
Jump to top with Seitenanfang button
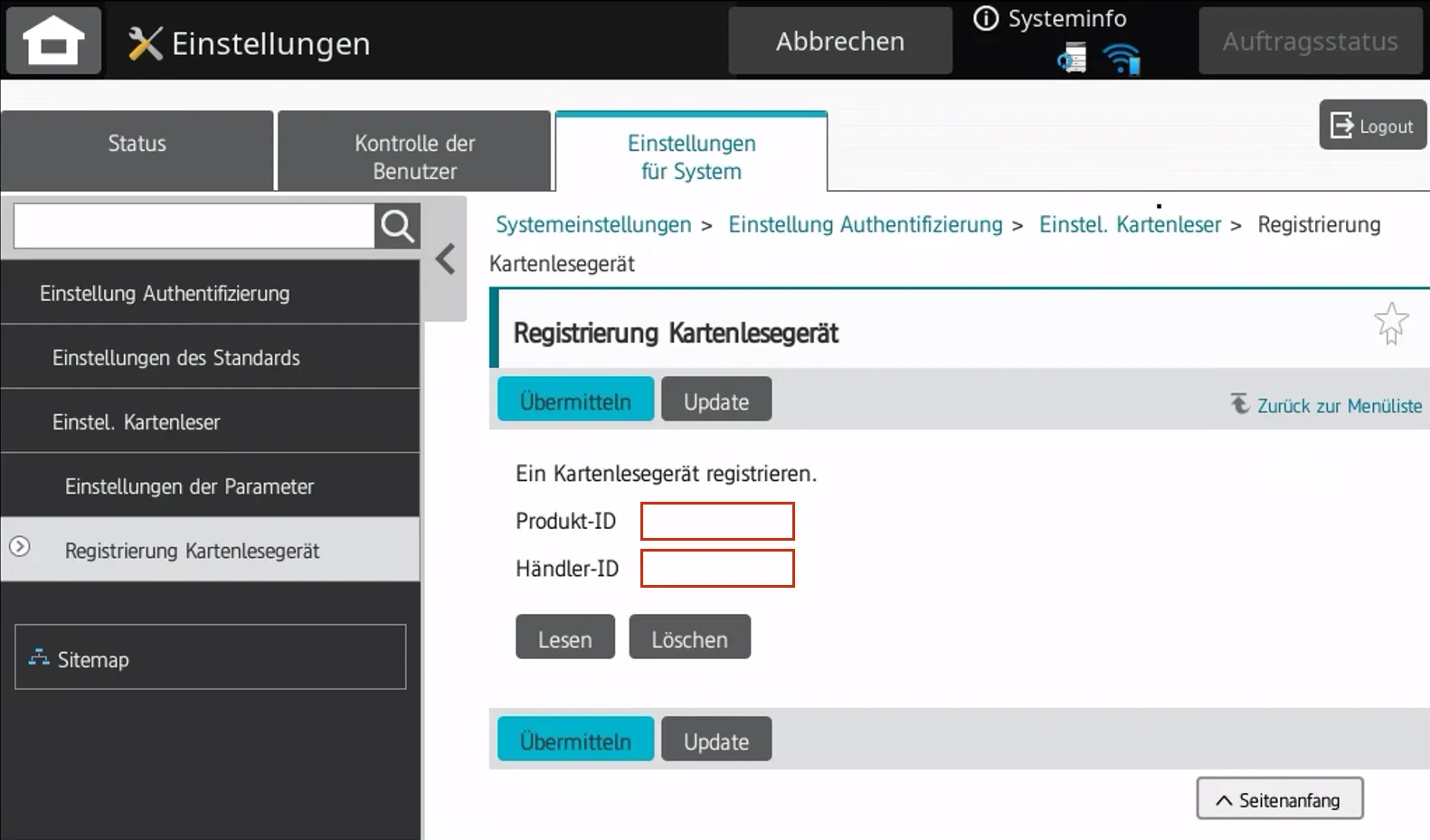[x=1279, y=799]
